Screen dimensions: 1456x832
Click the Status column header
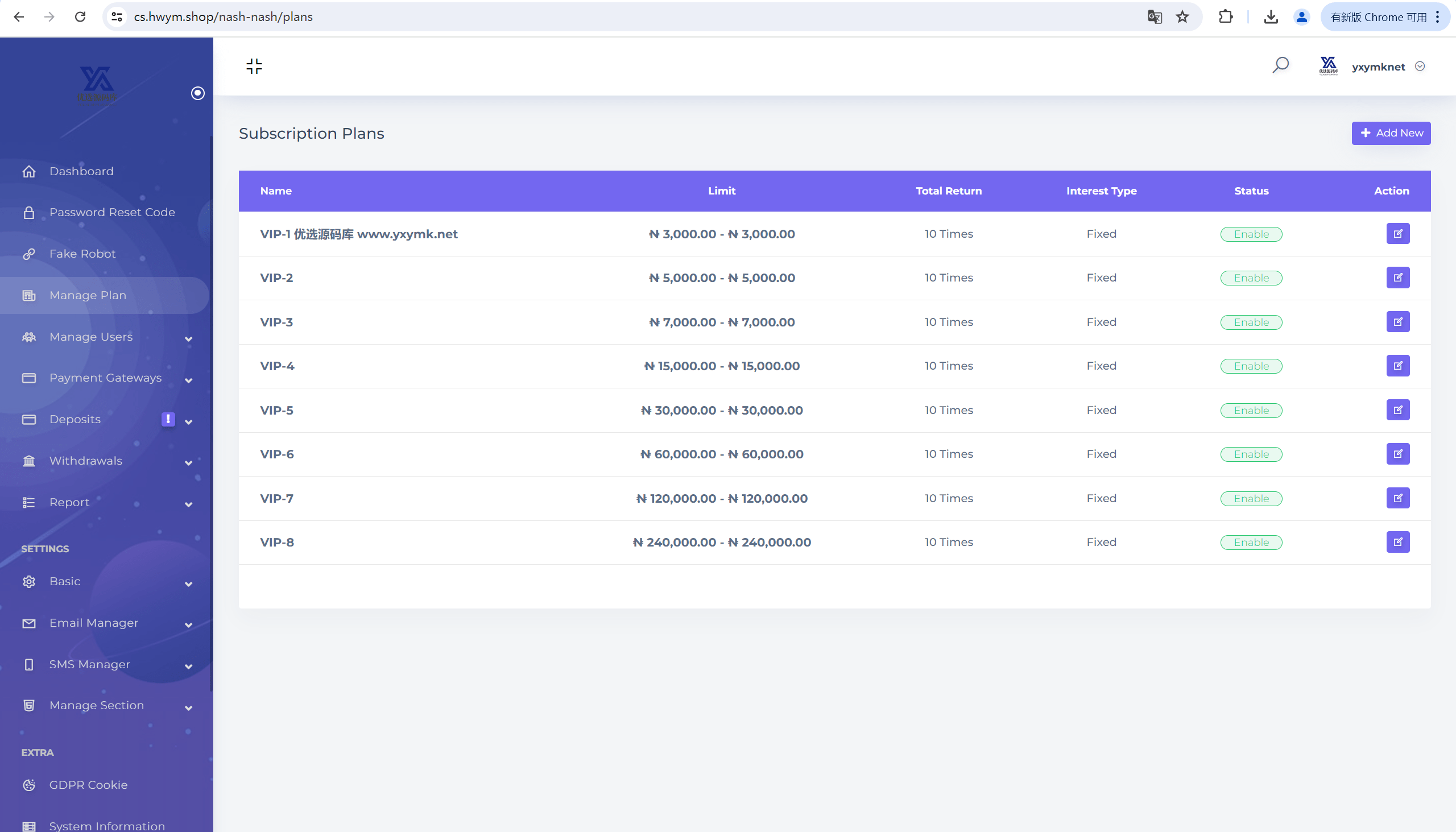pyautogui.click(x=1251, y=191)
